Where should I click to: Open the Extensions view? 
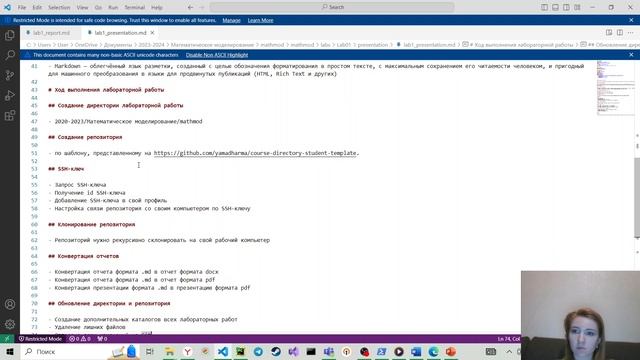(10, 116)
